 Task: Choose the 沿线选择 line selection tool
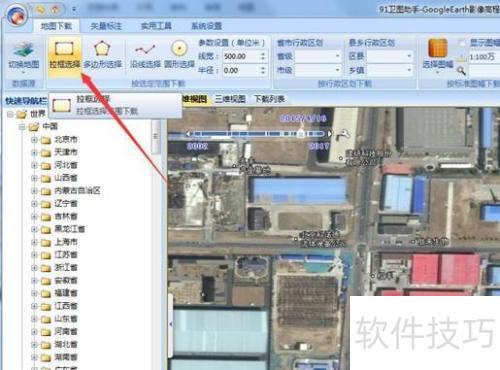pos(145,55)
